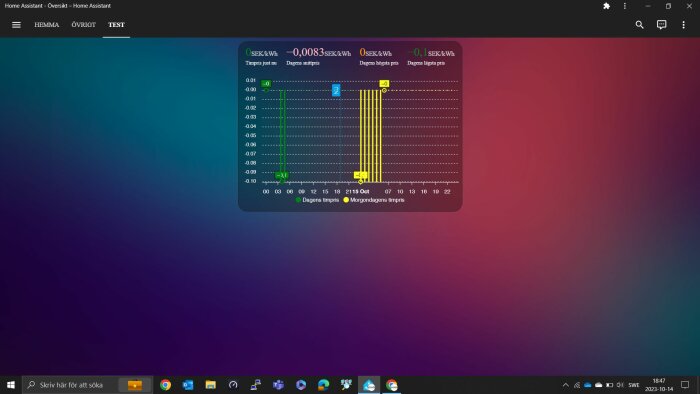Open the rightmost Chrome icon in taskbar
The image size is (700, 394).
(392, 385)
